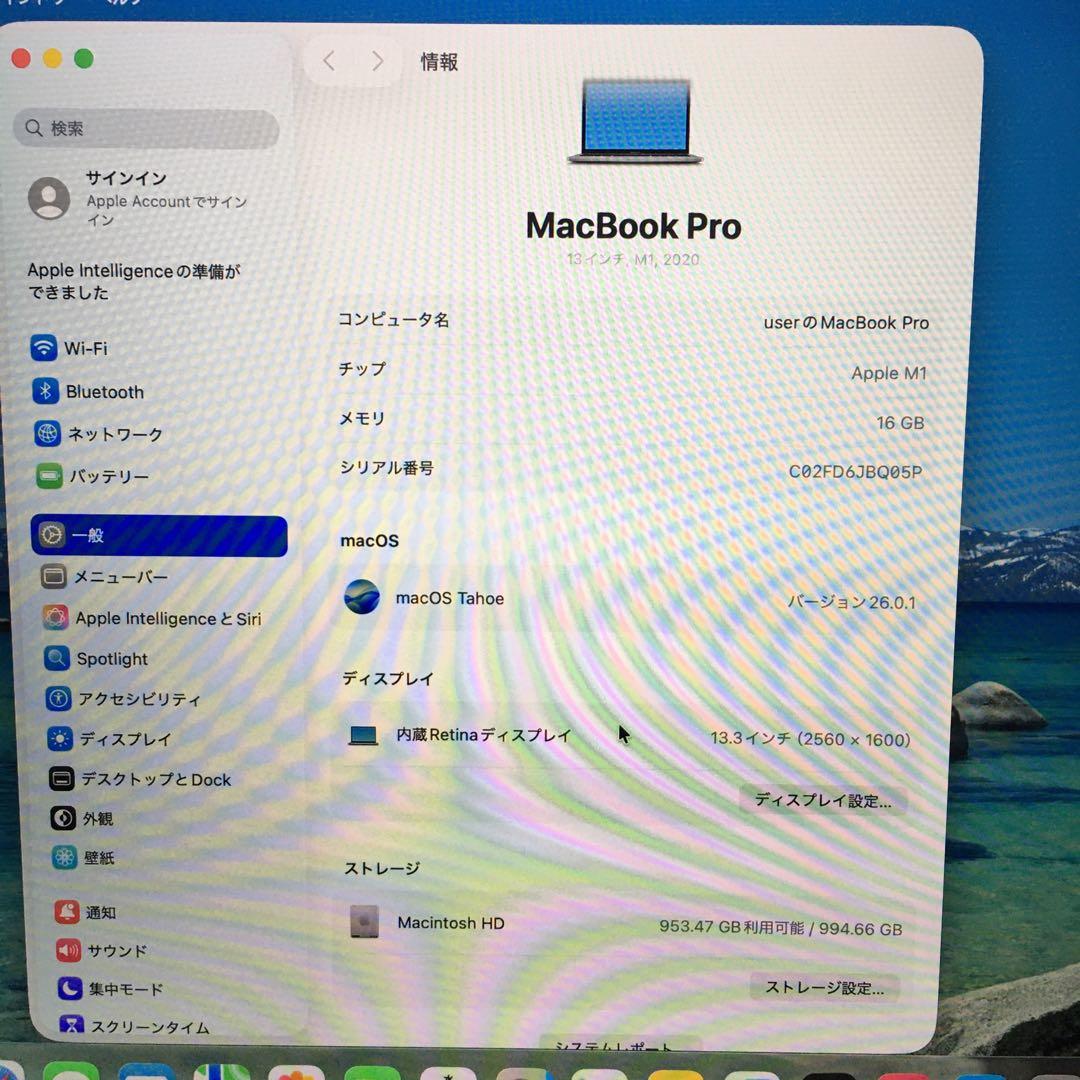Image resolution: width=1080 pixels, height=1080 pixels.
Task: Select メニューバー in the sidebar
Action: coord(118,577)
